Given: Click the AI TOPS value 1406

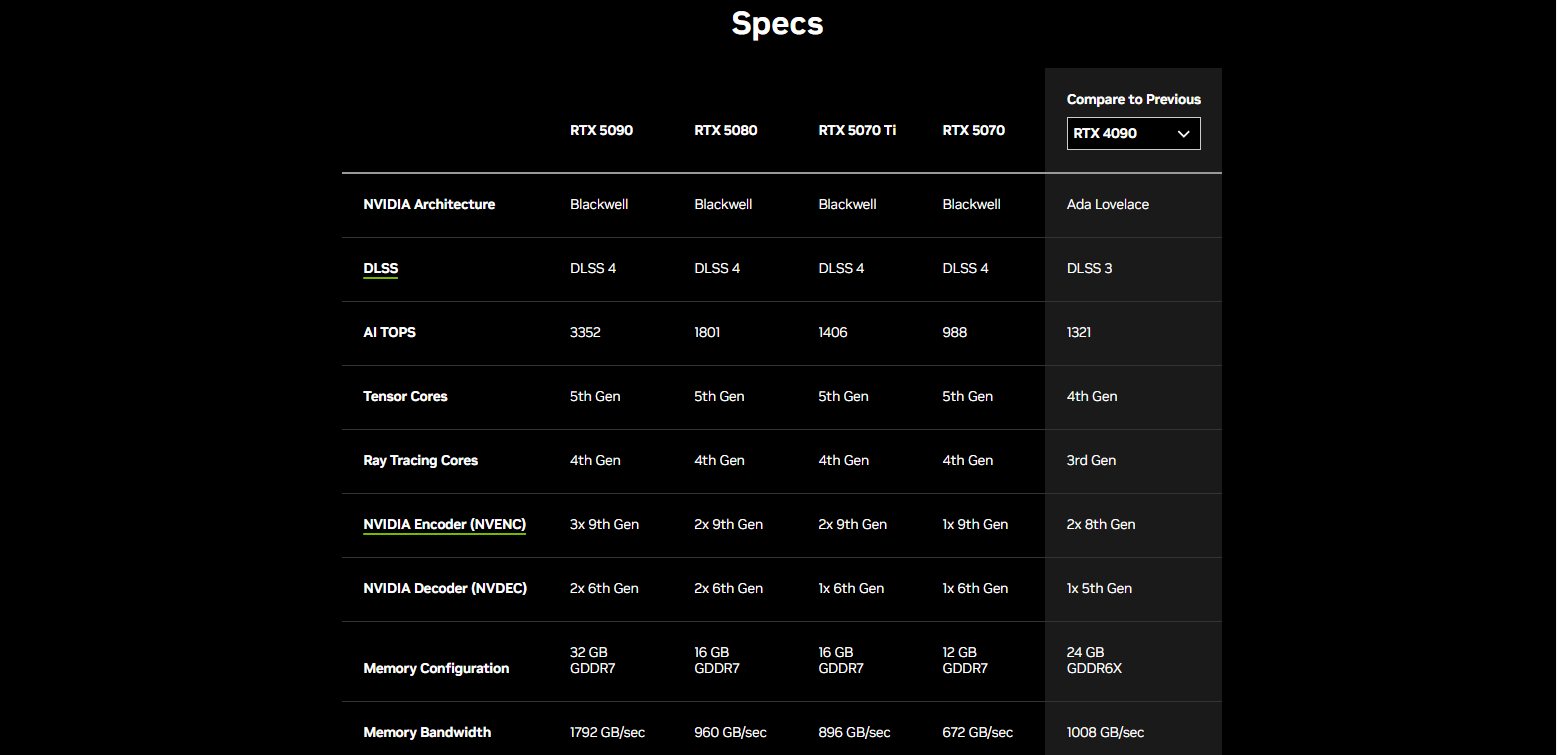Looking at the screenshot, I should (832, 332).
